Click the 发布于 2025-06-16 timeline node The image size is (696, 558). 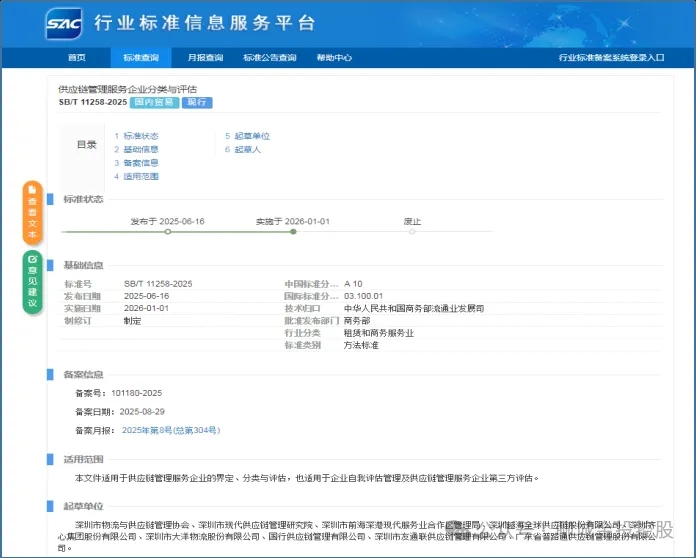pos(168,231)
